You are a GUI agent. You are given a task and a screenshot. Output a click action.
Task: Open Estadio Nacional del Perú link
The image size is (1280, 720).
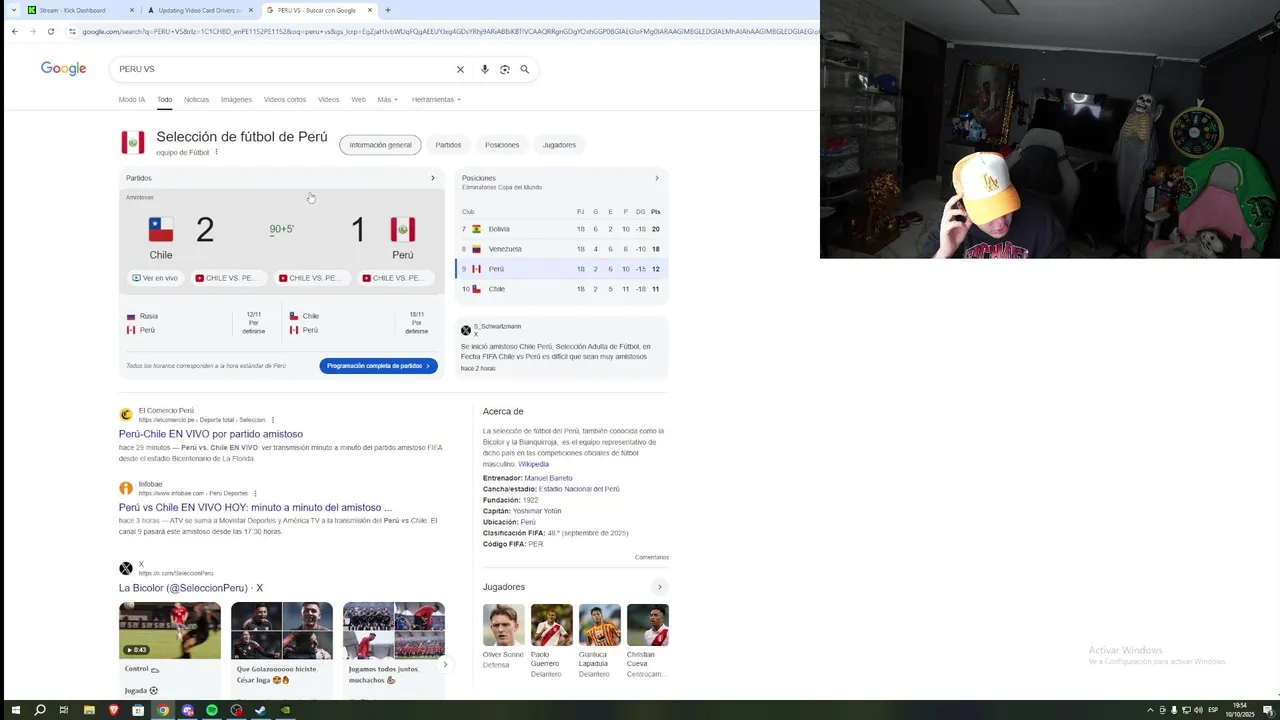pos(579,489)
